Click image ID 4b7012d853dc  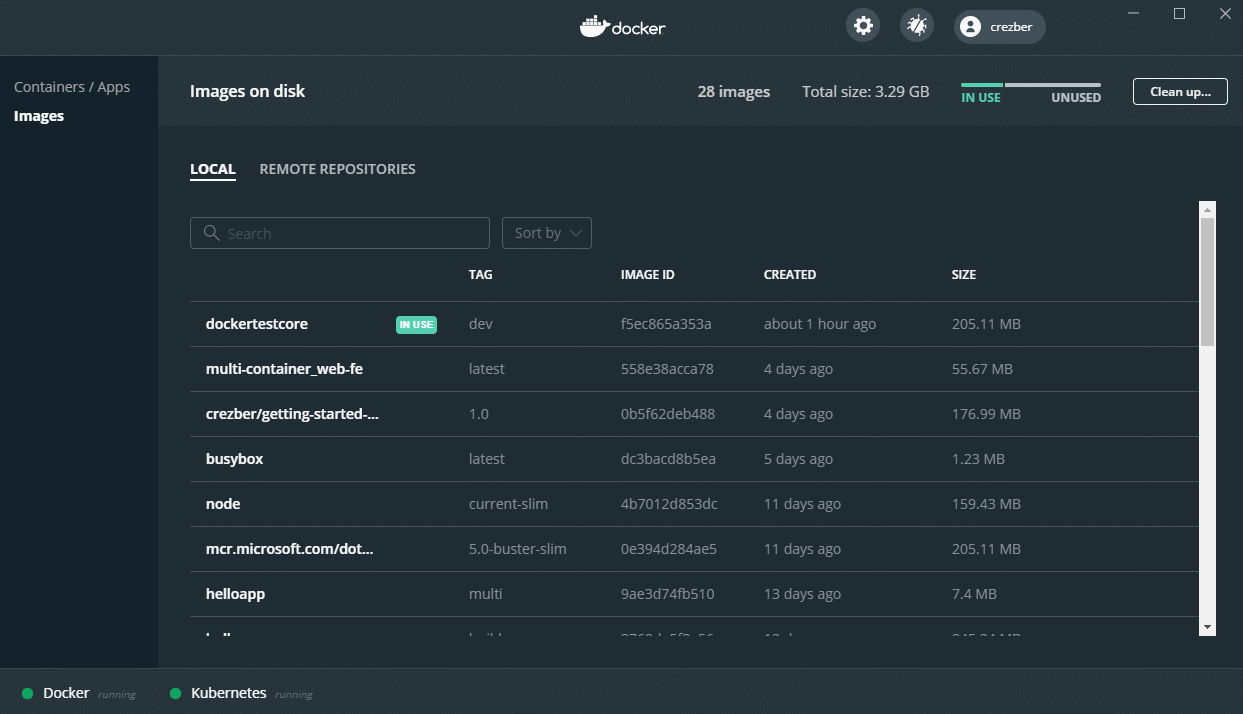tap(669, 504)
